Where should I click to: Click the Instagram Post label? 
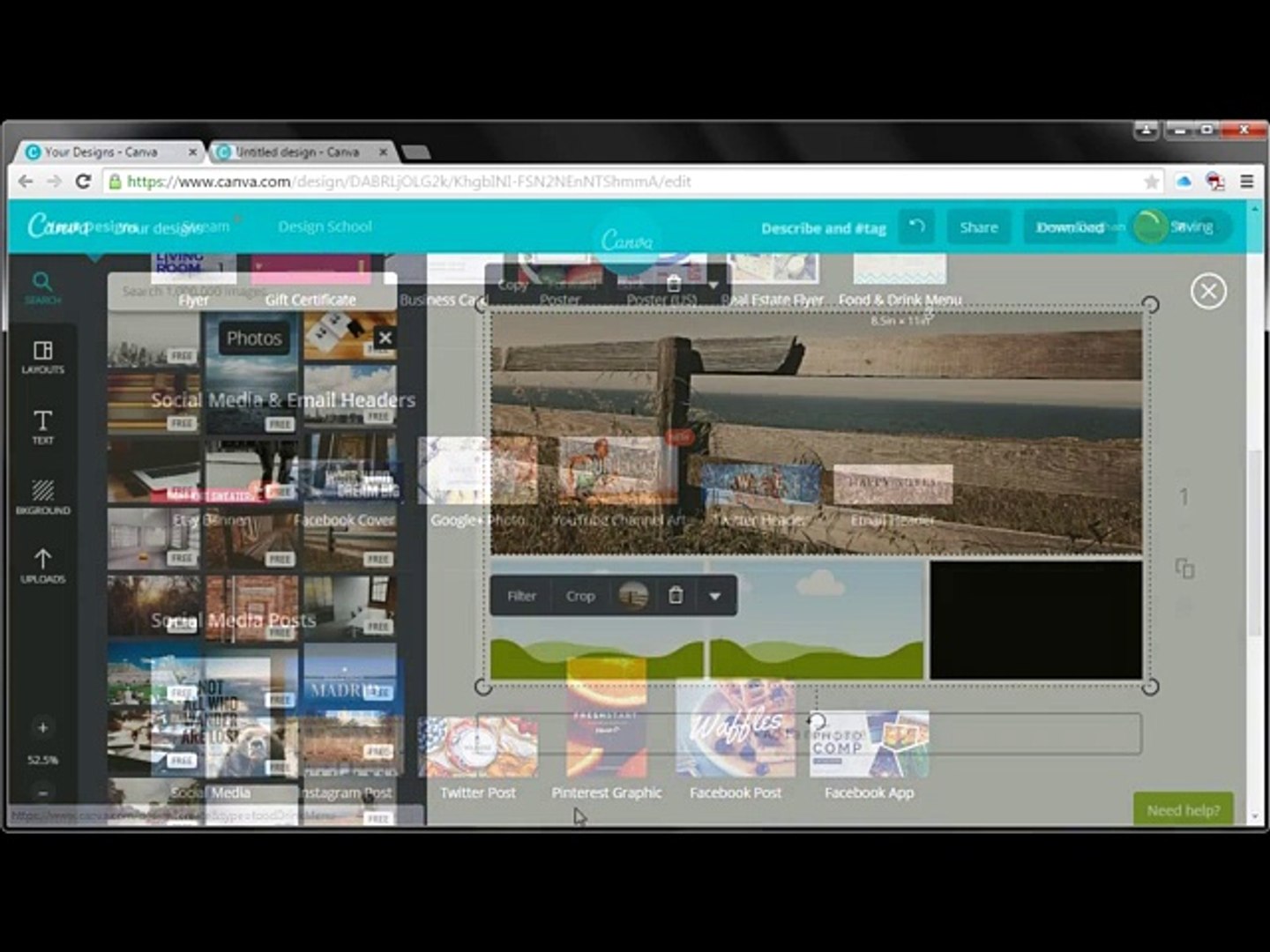(x=346, y=792)
